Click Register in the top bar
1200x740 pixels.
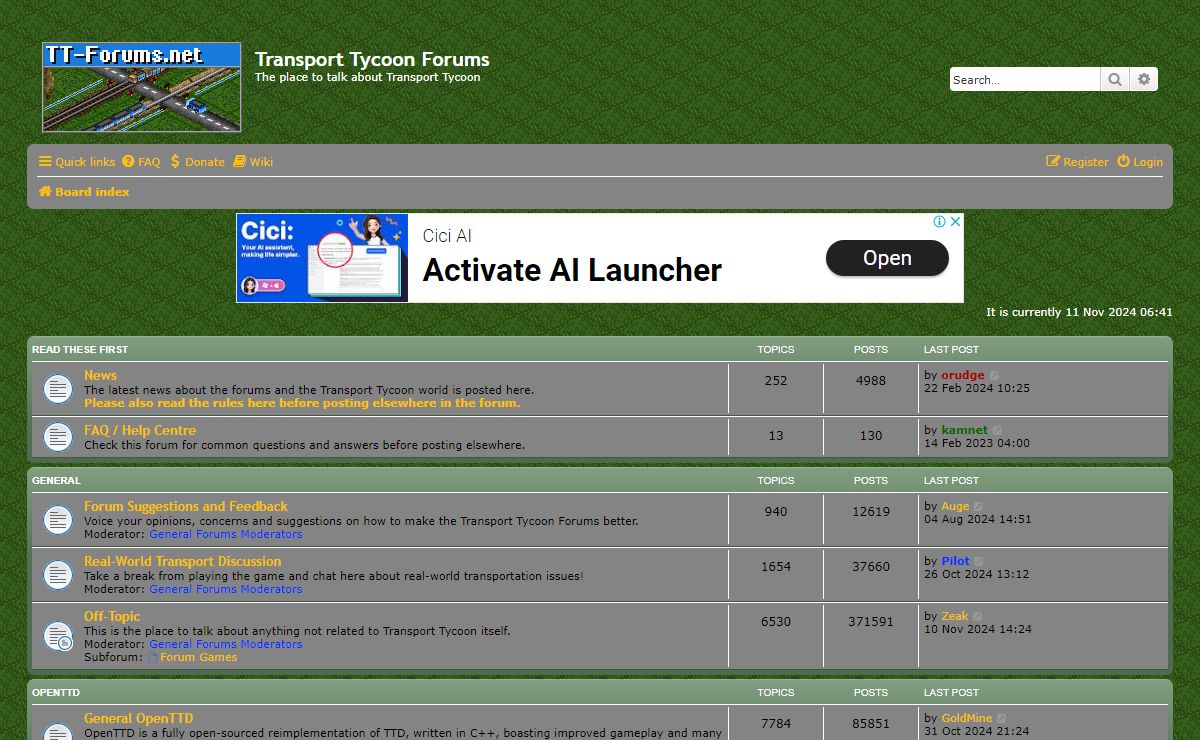pos(1077,162)
